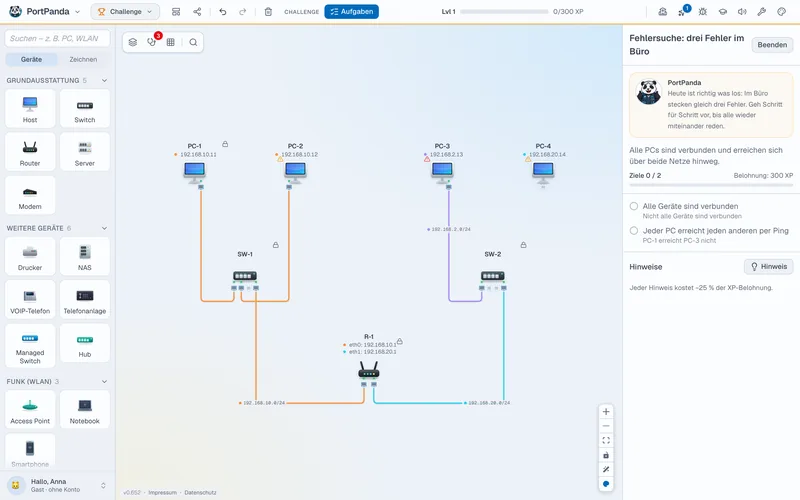Click the magic wand auto-layout icon

(x=606, y=469)
